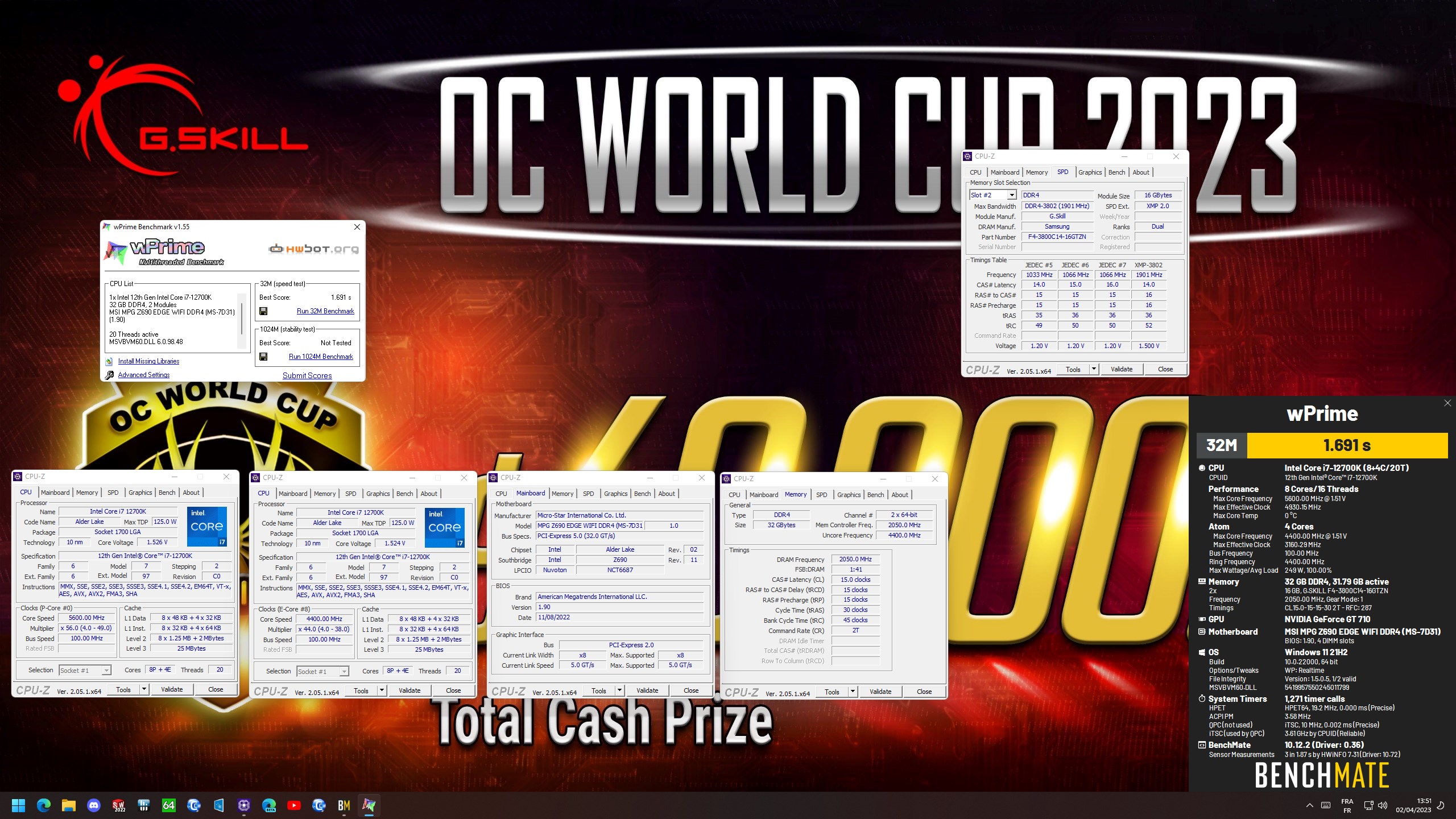Close the BenchMate wPrime result panel

click(x=1447, y=403)
